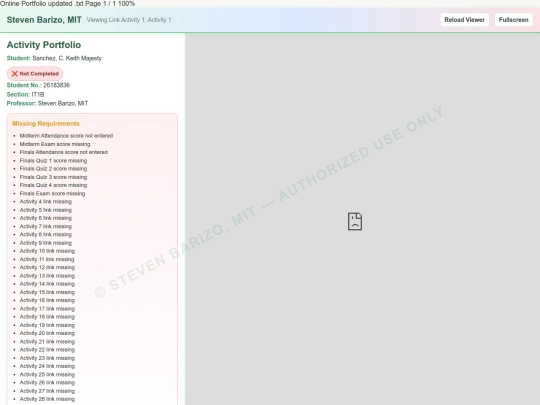The height and width of the screenshot is (405, 540).
Task: Select 'Activity 15 link missing' item
Action: click(47, 292)
